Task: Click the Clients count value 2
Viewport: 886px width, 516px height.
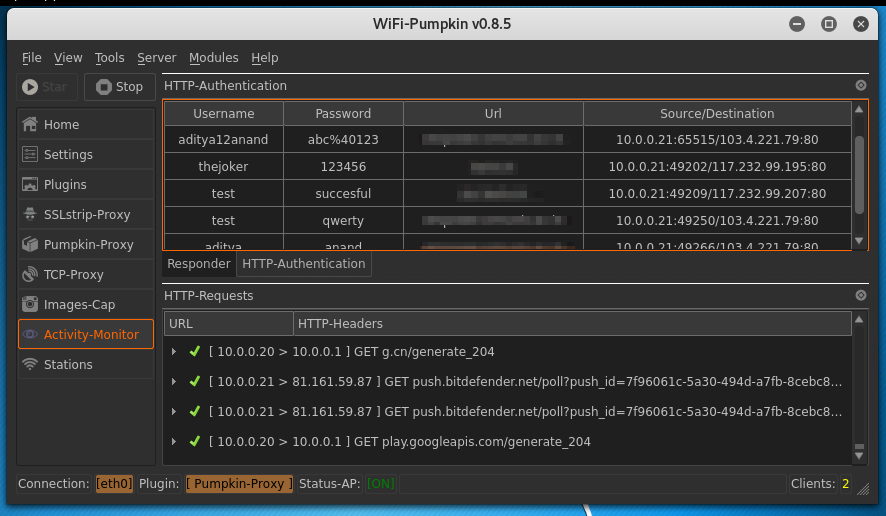Action: pyautogui.click(x=845, y=484)
